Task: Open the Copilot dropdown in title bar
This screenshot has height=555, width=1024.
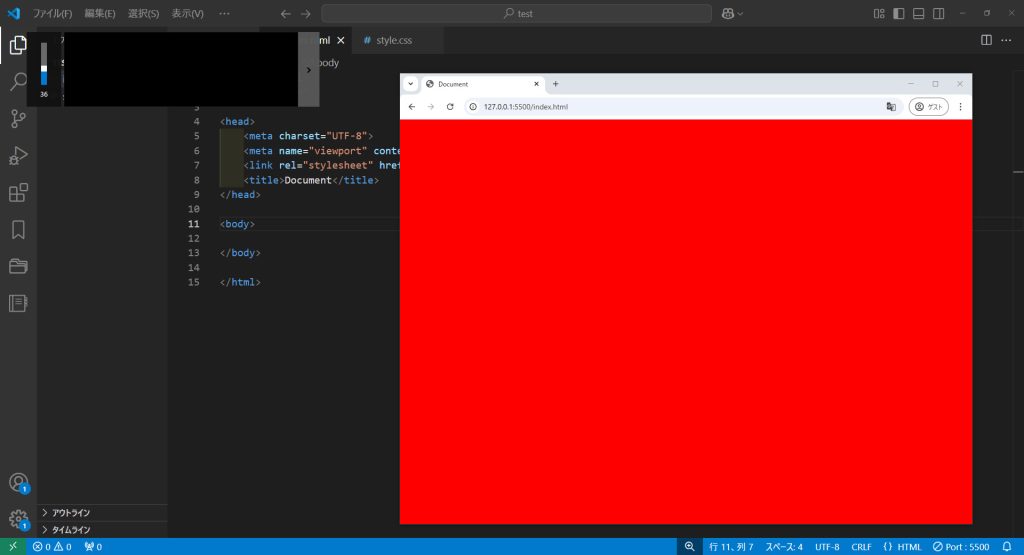Action: tap(732, 14)
